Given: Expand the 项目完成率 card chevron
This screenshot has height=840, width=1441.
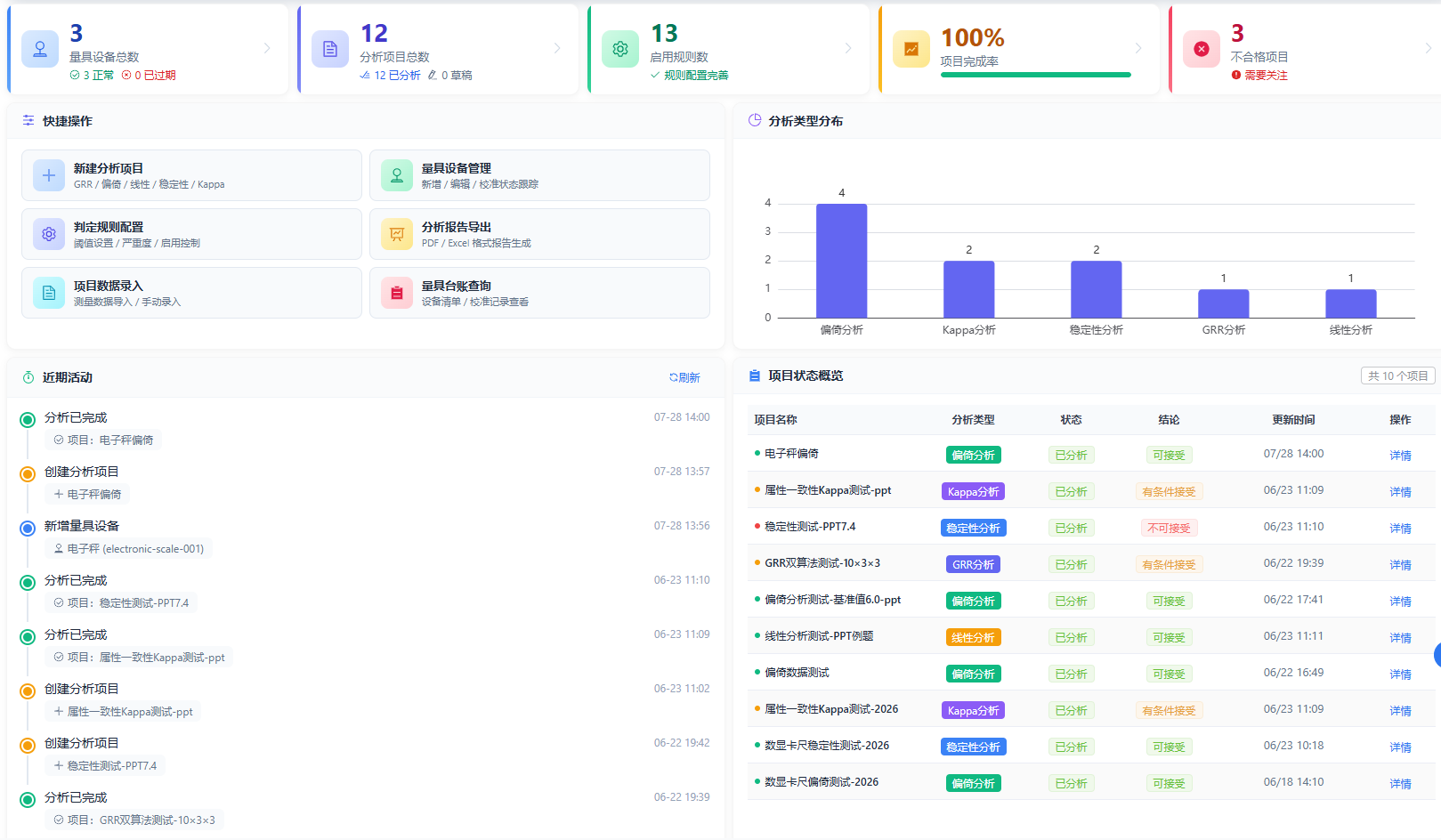Looking at the screenshot, I should [x=1138, y=48].
